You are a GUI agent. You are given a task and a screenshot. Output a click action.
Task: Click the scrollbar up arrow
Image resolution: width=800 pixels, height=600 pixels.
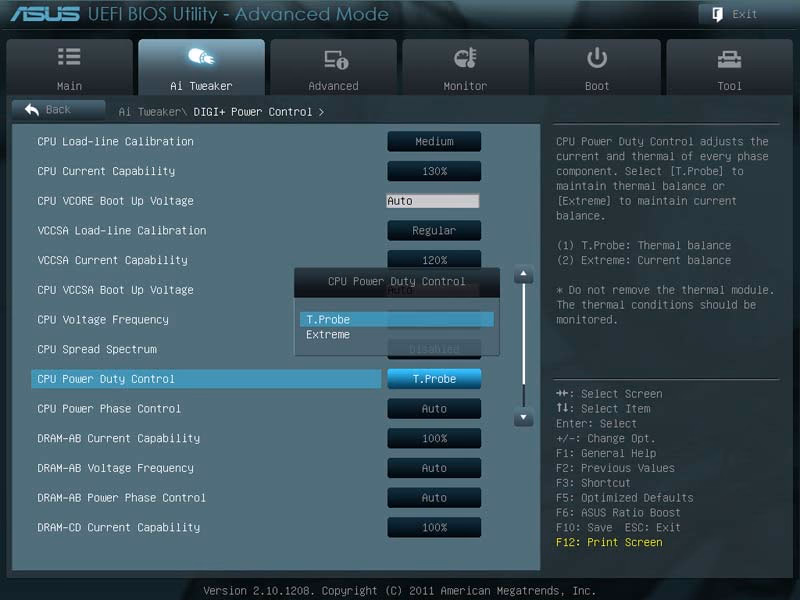[523, 274]
